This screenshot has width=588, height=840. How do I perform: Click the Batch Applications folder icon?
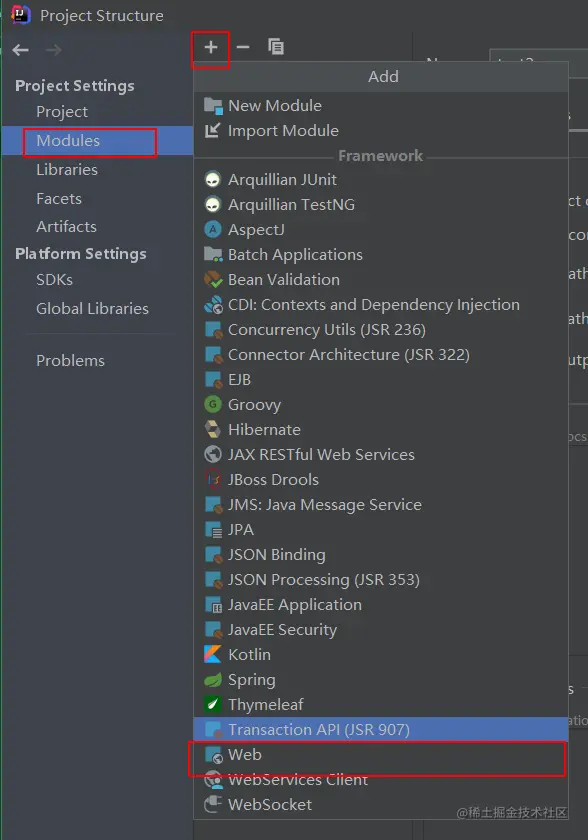click(x=213, y=254)
